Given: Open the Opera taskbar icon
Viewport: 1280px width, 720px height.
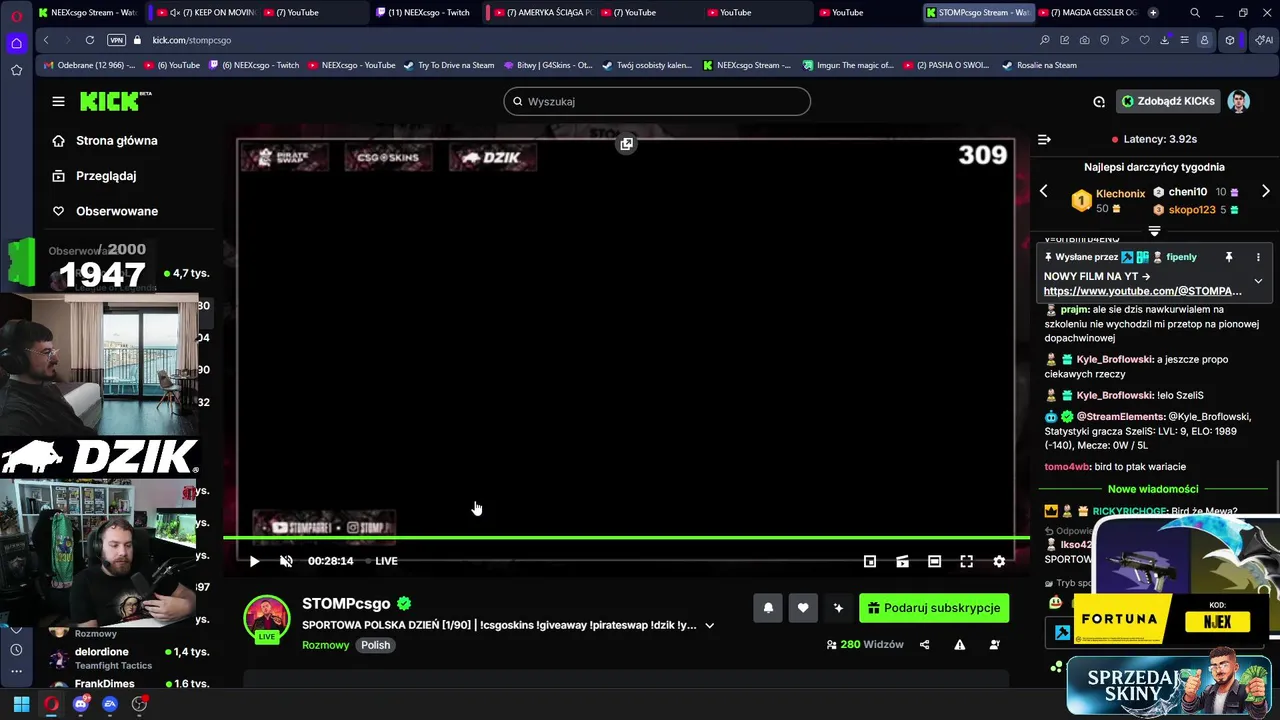Looking at the screenshot, I should tap(51, 704).
